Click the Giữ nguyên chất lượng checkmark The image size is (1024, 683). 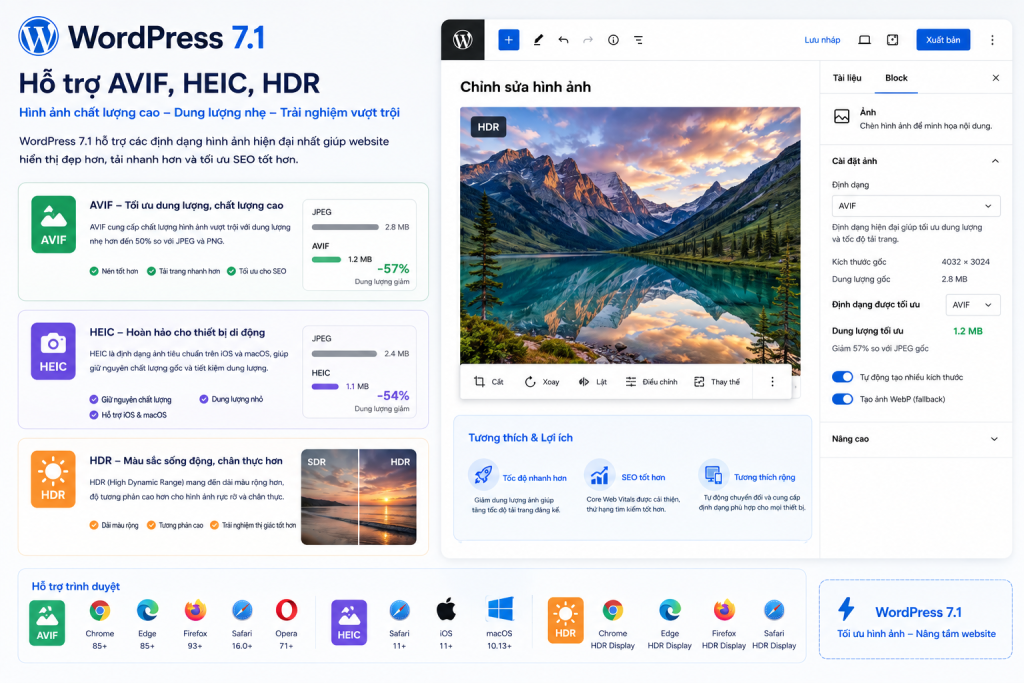click(94, 399)
